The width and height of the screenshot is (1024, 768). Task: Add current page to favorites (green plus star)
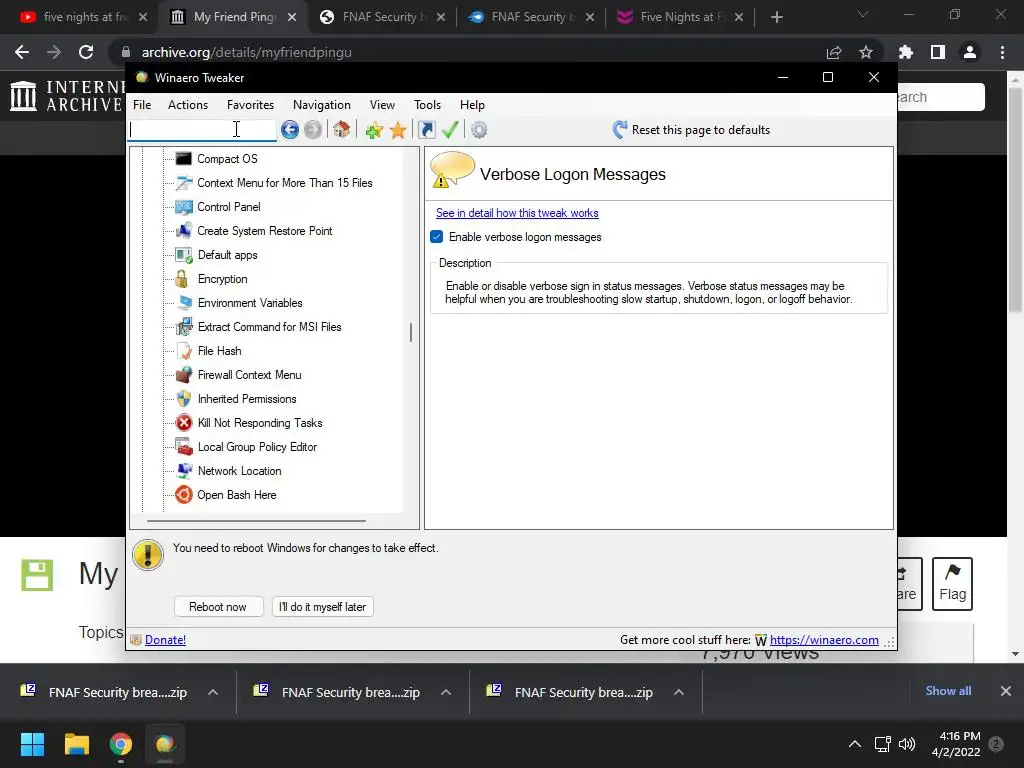coord(374,130)
